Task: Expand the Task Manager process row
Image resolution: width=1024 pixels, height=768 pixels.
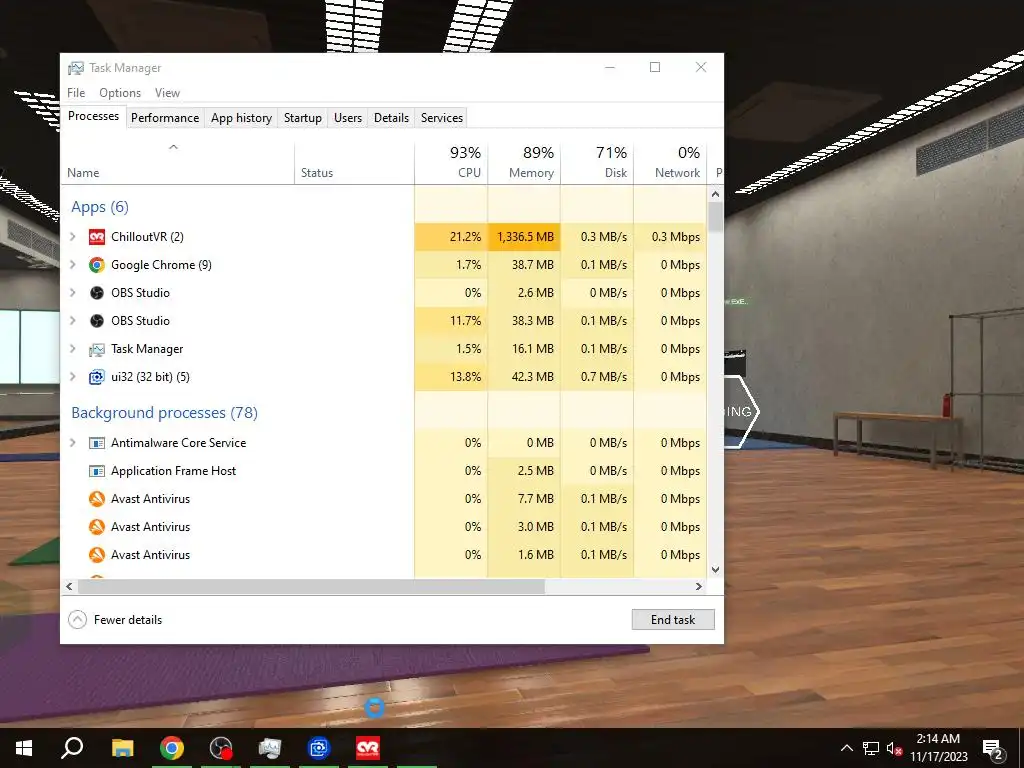Action: click(x=73, y=349)
